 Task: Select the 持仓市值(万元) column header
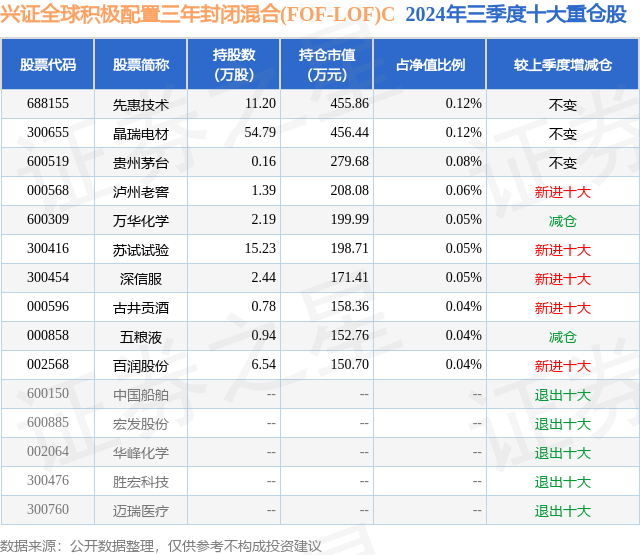[327, 64]
